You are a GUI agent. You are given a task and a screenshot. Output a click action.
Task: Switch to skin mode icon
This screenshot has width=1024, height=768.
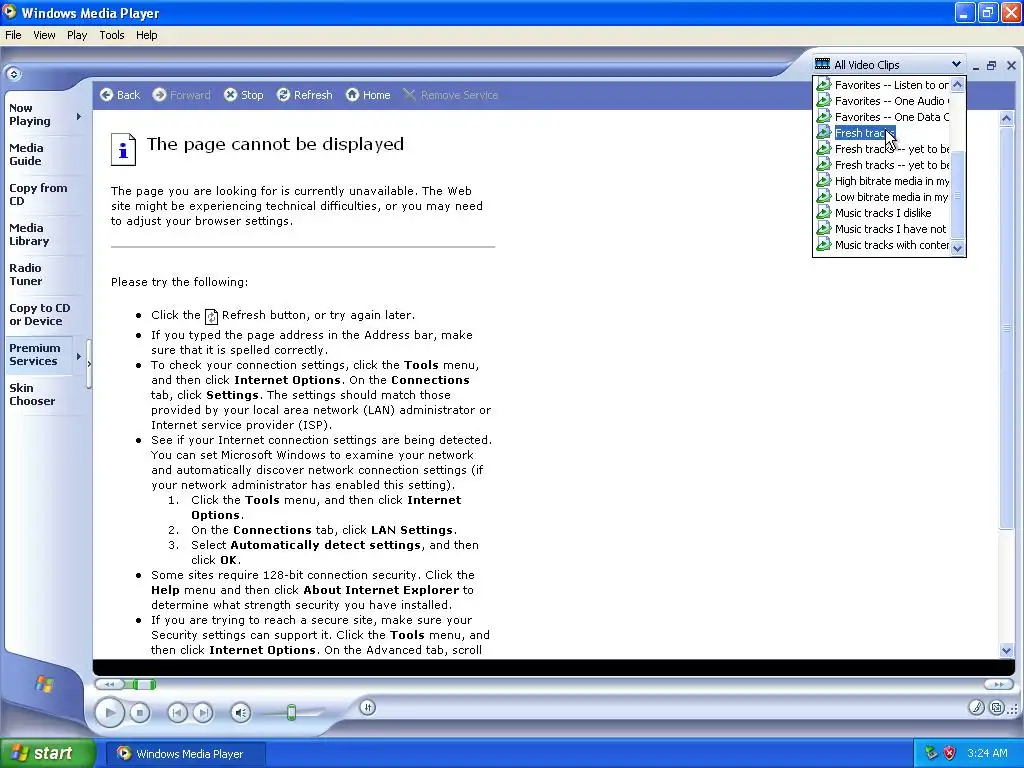[997, 707]
